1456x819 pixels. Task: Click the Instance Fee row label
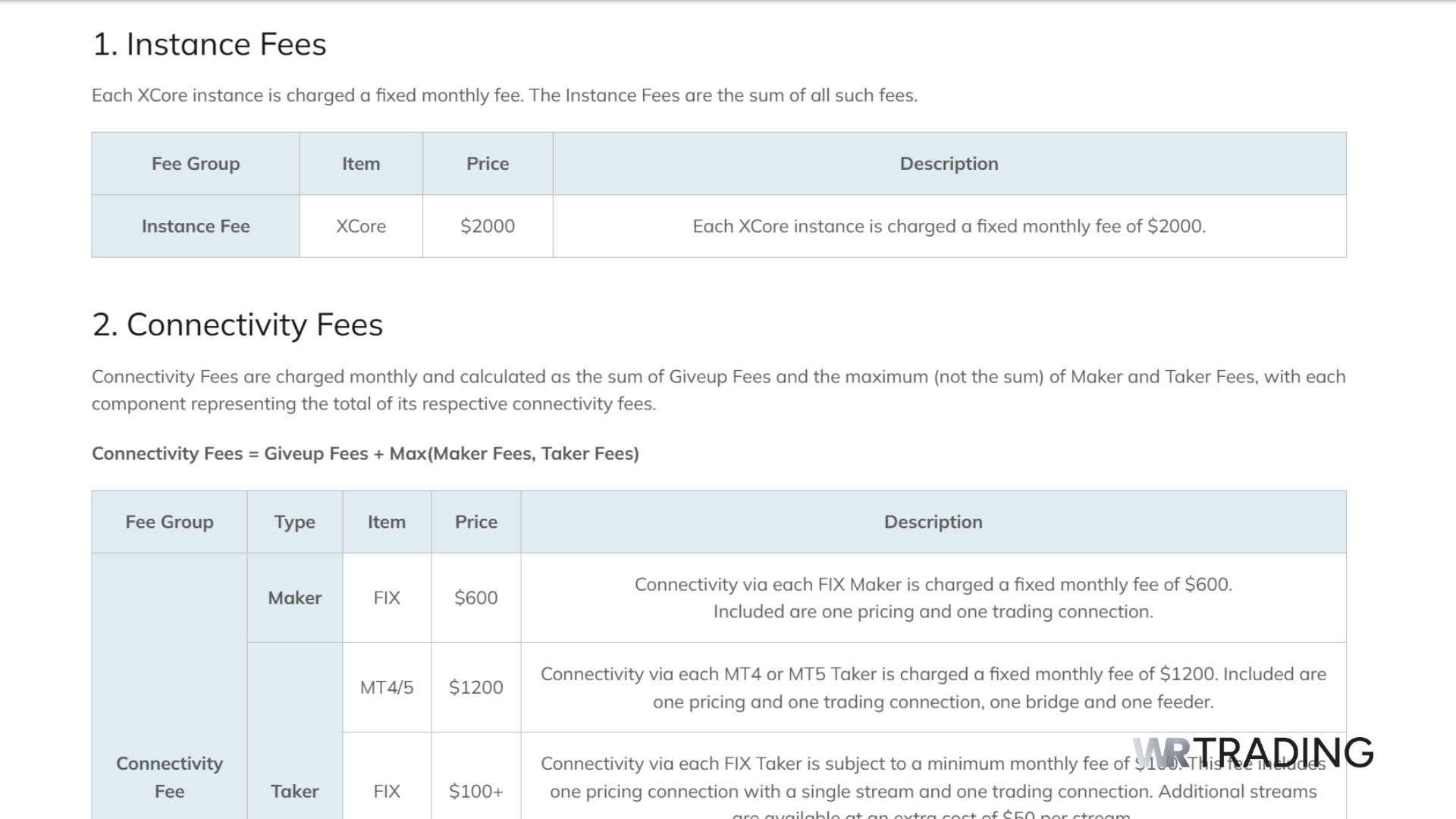[195, 225]
